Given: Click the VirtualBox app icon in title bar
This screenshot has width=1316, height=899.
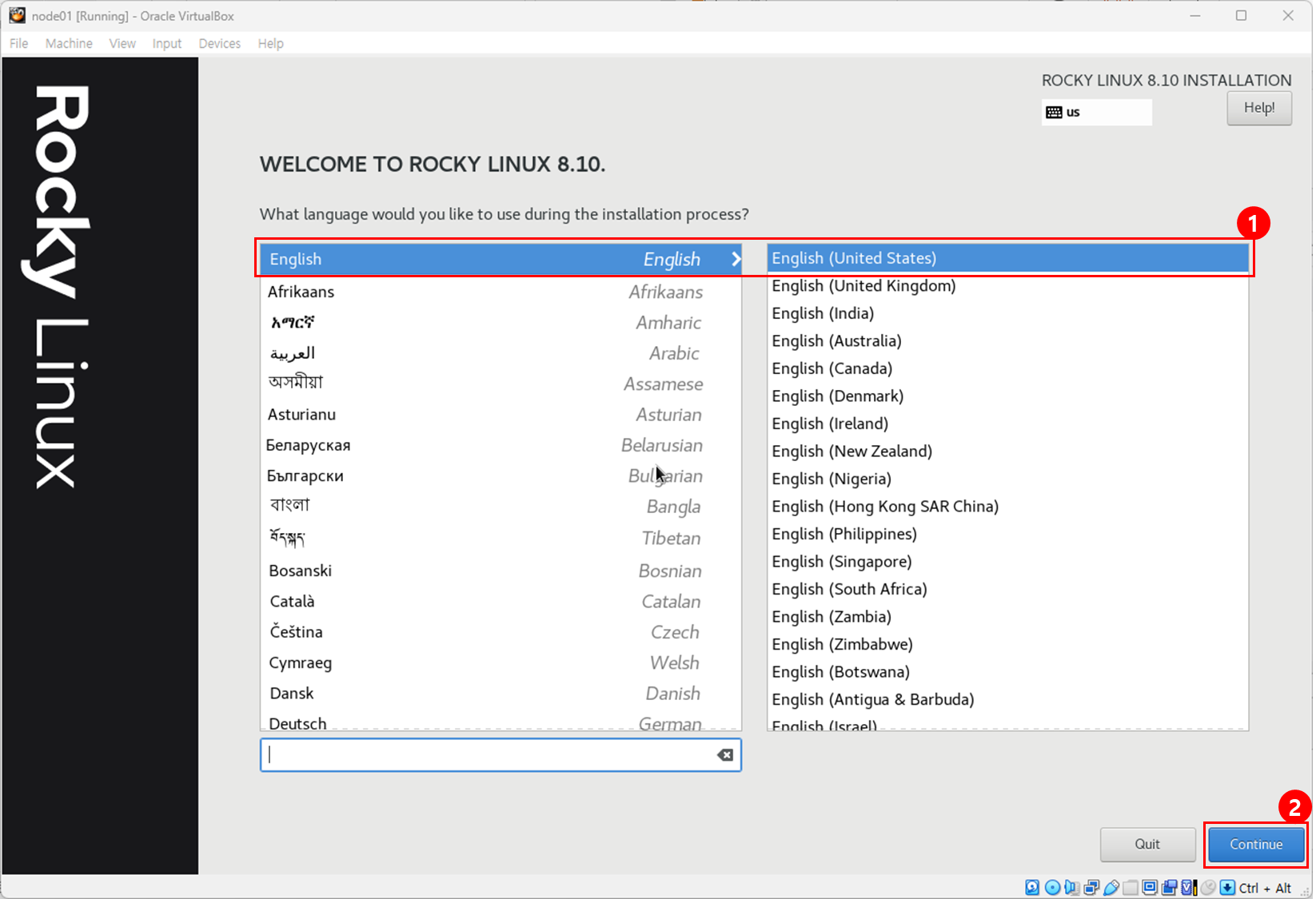Looking at the screenshot, I should pos(17,15).
